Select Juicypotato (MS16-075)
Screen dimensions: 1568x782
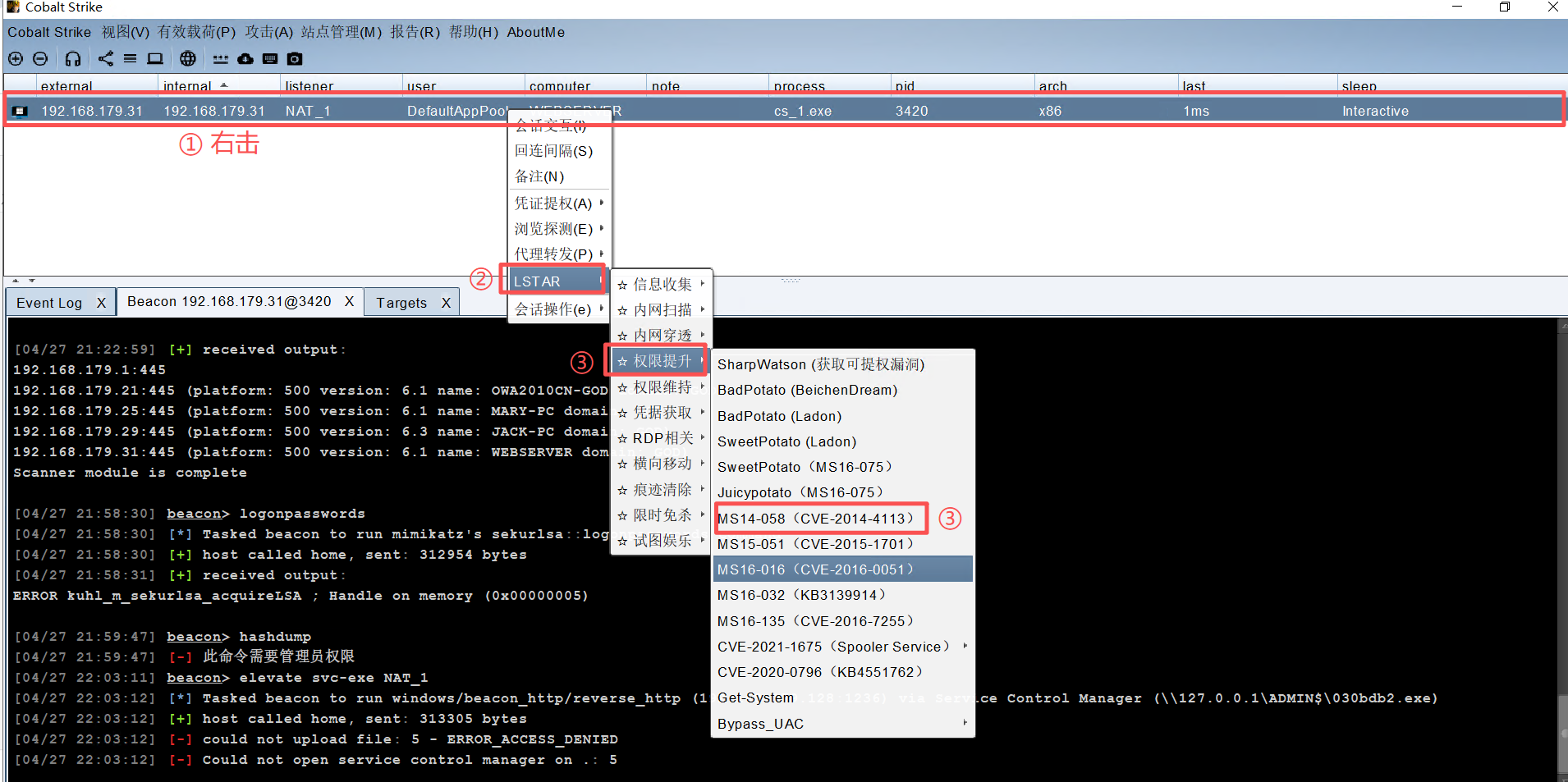(x=843, y=492)
